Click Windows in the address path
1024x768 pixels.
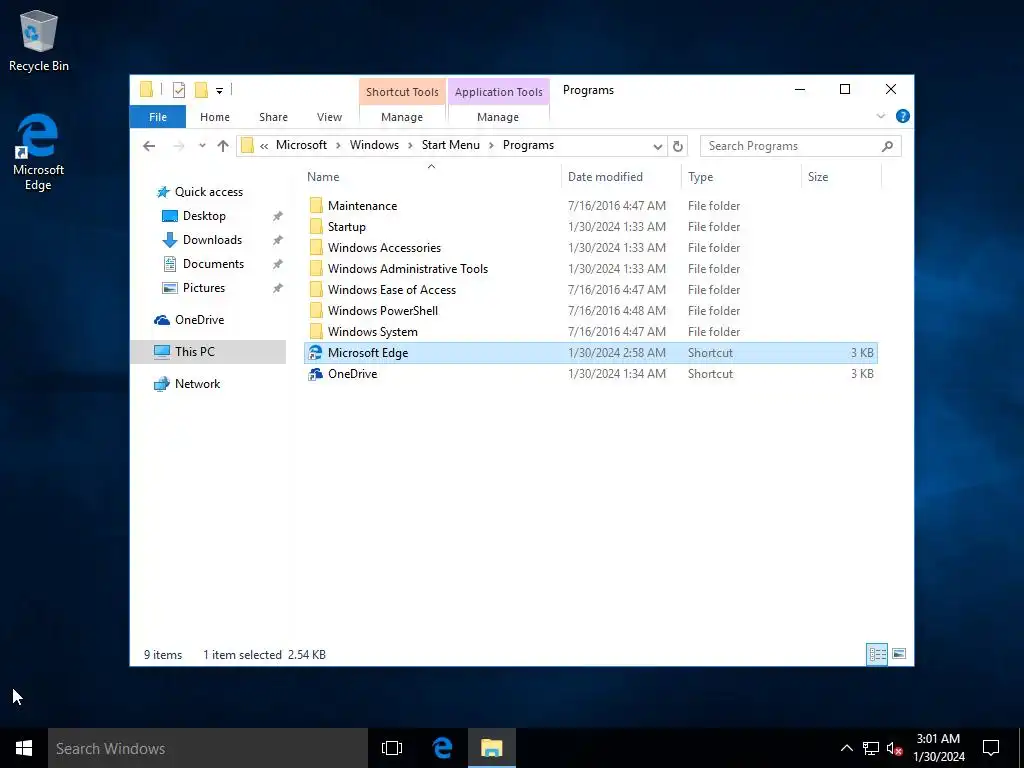click(x=374, y=145)
